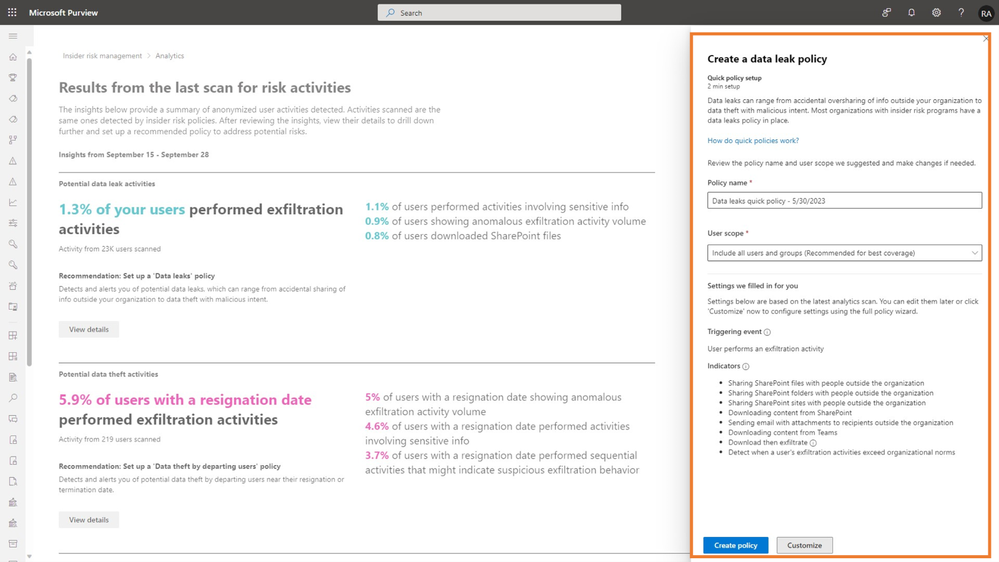Open the settings gear in header
The width and height of the screenshot is (999, 562).
936,12
